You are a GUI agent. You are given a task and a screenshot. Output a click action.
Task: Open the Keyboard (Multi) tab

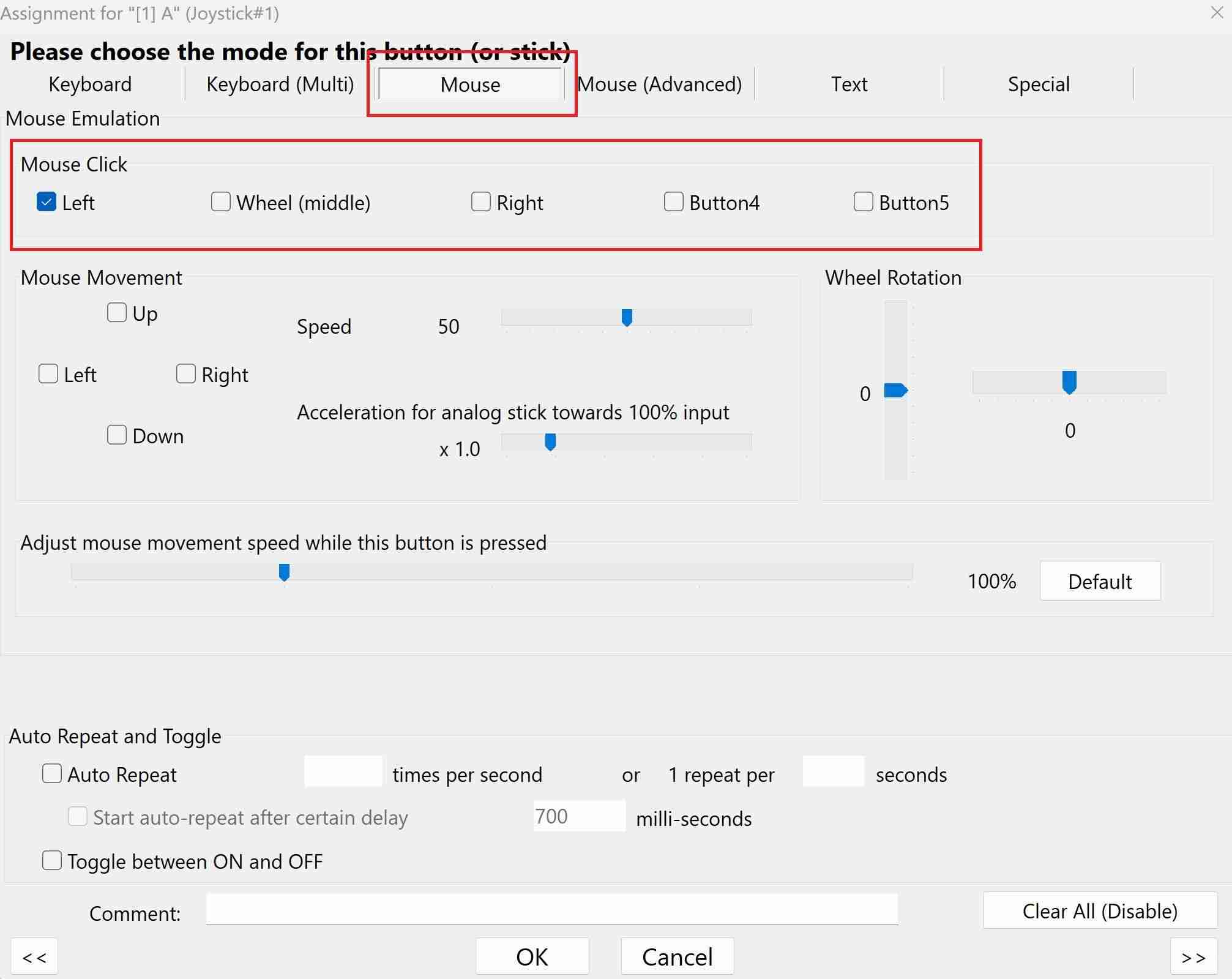[280, 84]
